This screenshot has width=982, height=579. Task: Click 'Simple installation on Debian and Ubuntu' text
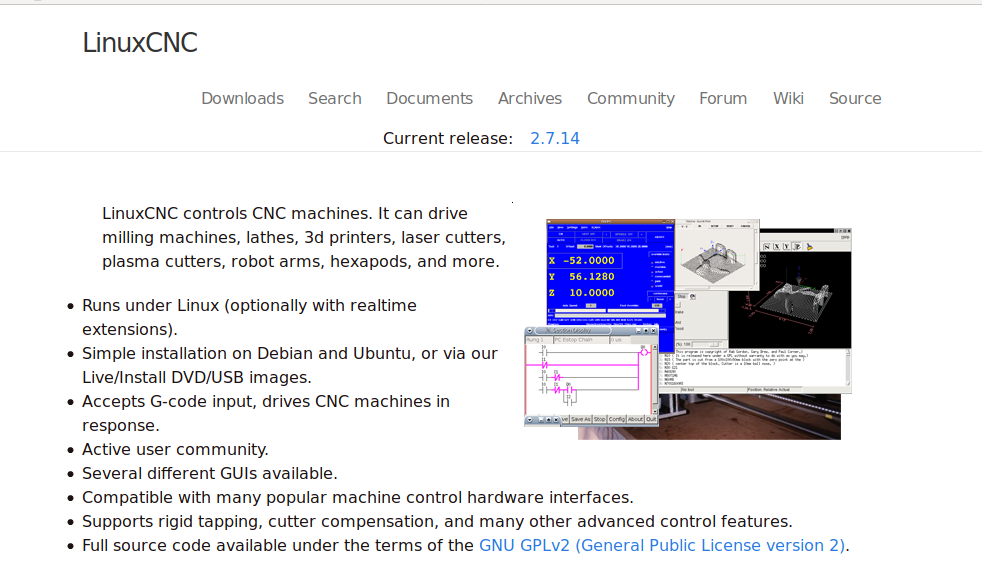pyautogui.click(x=289, y=366)
